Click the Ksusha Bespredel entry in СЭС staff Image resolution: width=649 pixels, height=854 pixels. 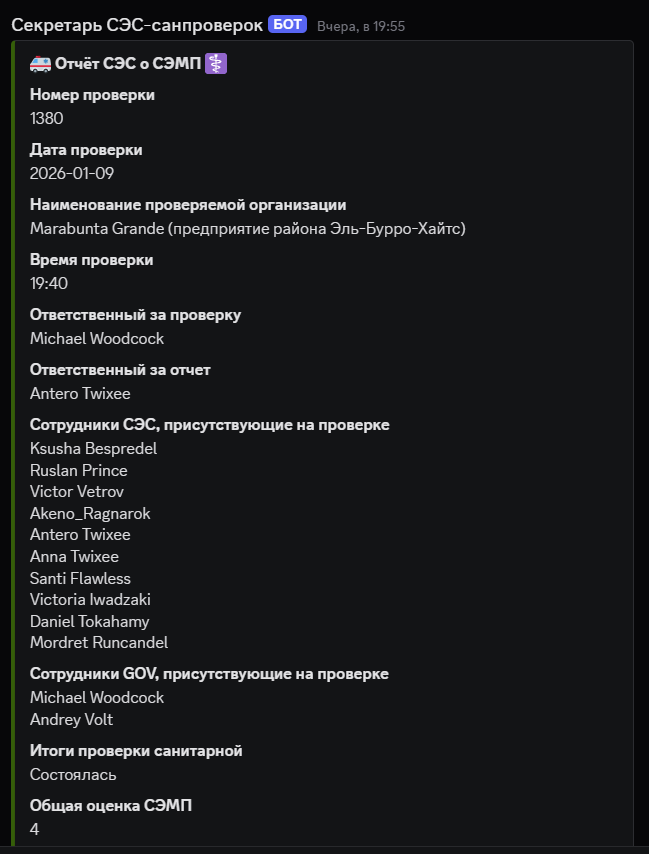[x=93, y=448]
